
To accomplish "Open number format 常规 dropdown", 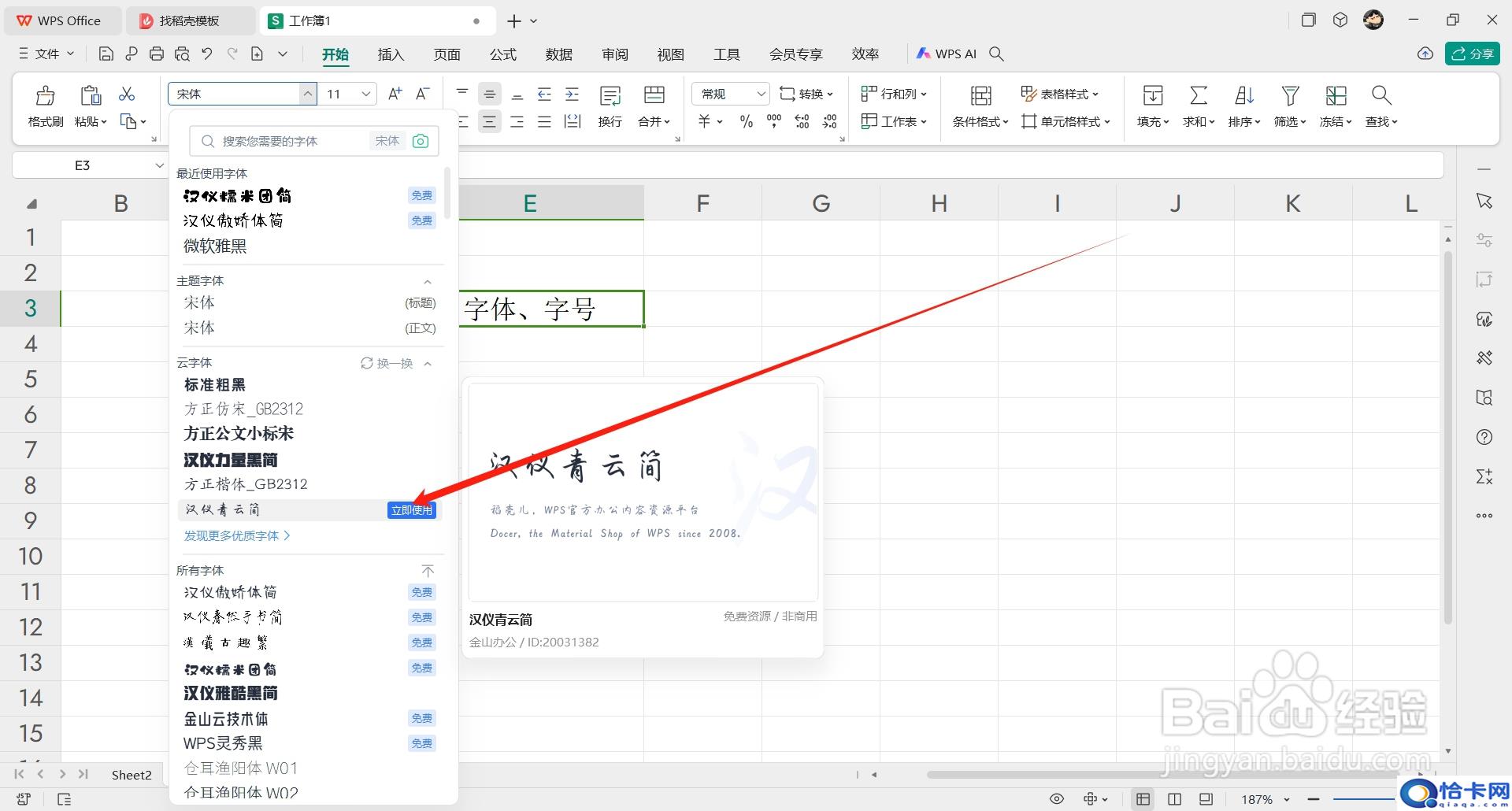I will (761, 94).
